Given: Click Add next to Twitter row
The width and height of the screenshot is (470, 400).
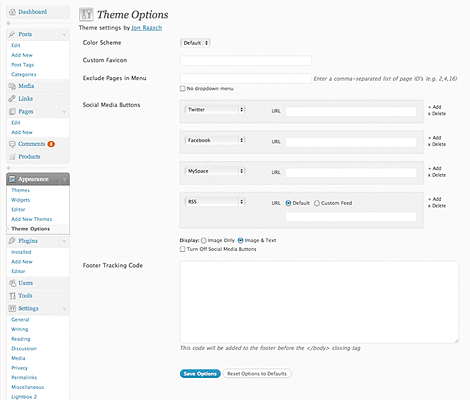Looking at the screenshot, I should [435, 107].
